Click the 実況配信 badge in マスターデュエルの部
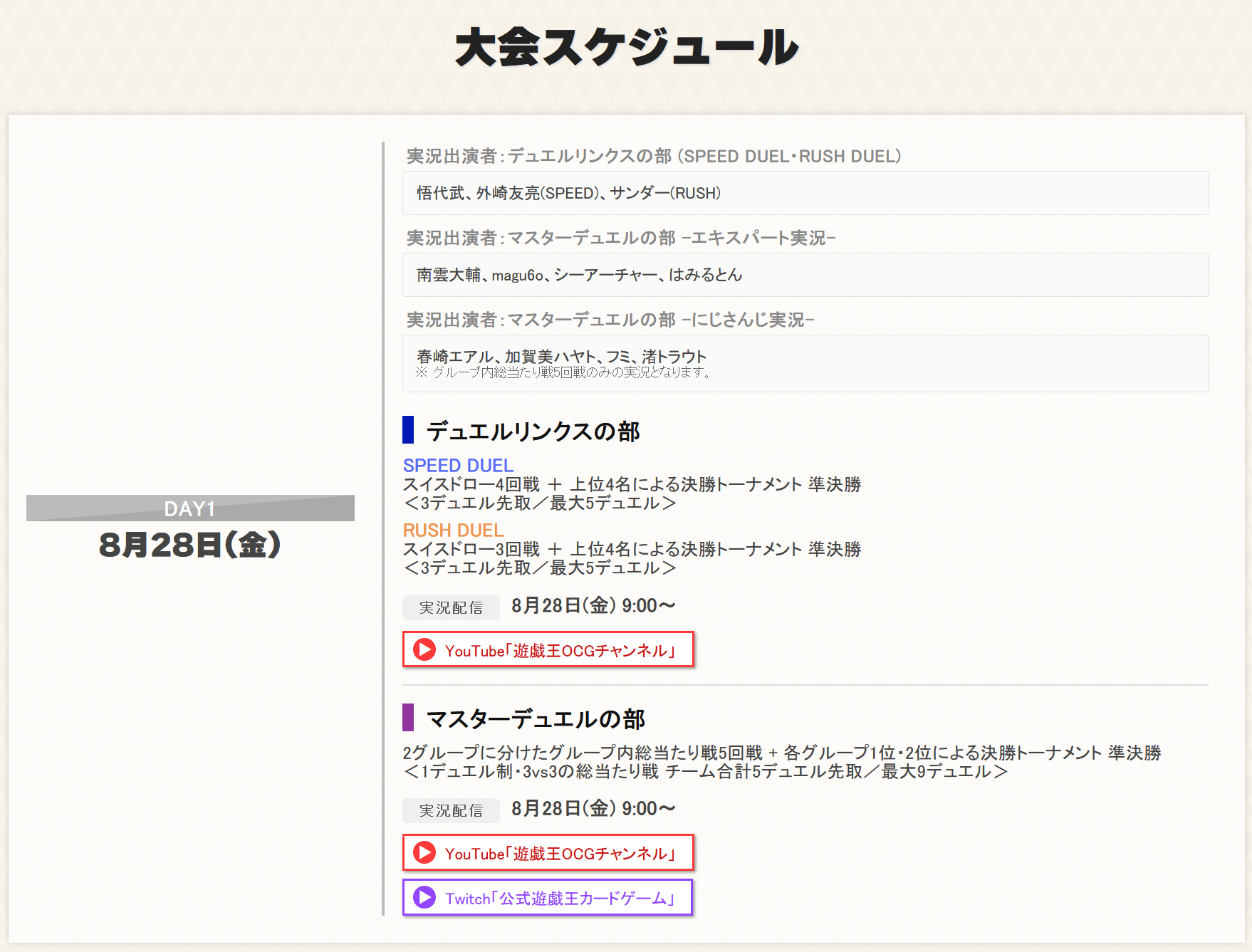1252x952 pixels. (x=451, y=810)
